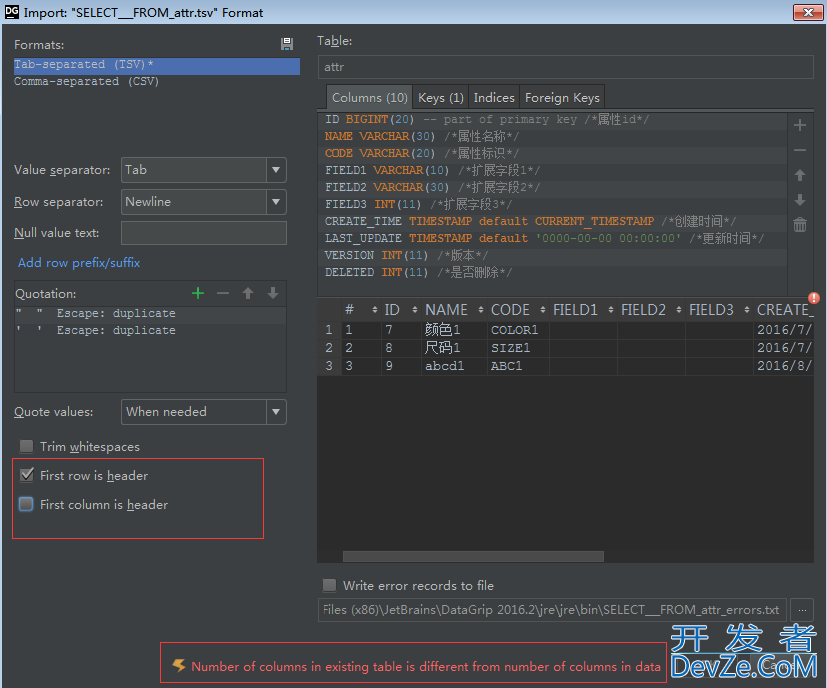
Task: Click the Table name input field
Action: coord(565,67)
